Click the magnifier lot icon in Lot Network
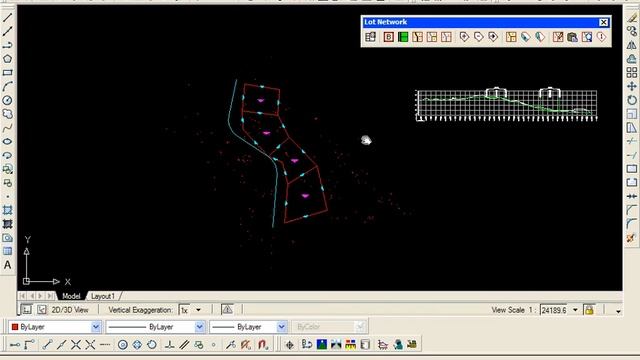This screenshot has height=360, width=640. pos(587,37)
